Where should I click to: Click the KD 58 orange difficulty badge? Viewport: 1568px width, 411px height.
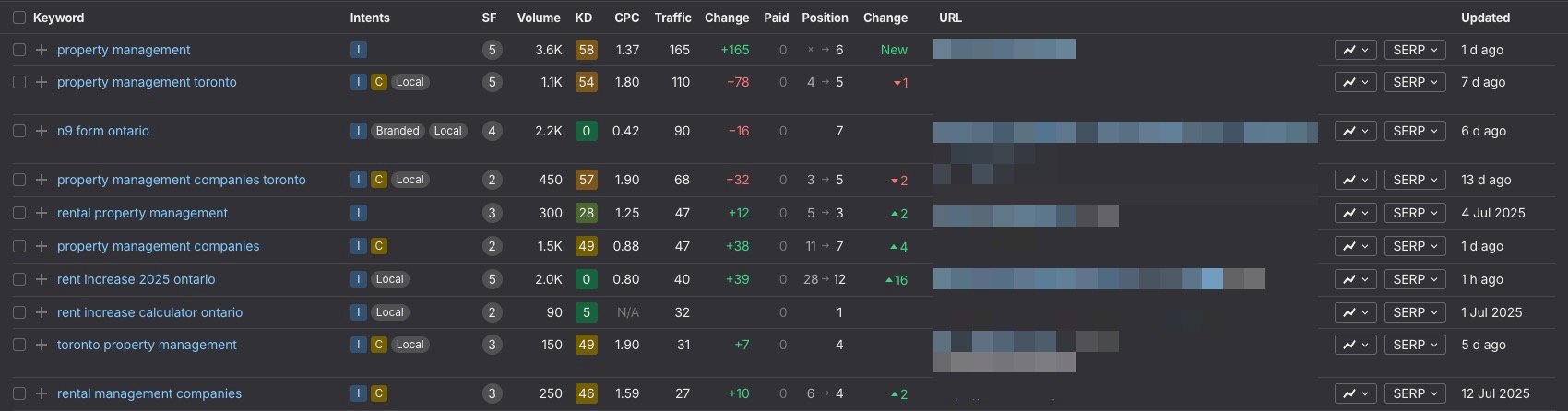(586, 50)
